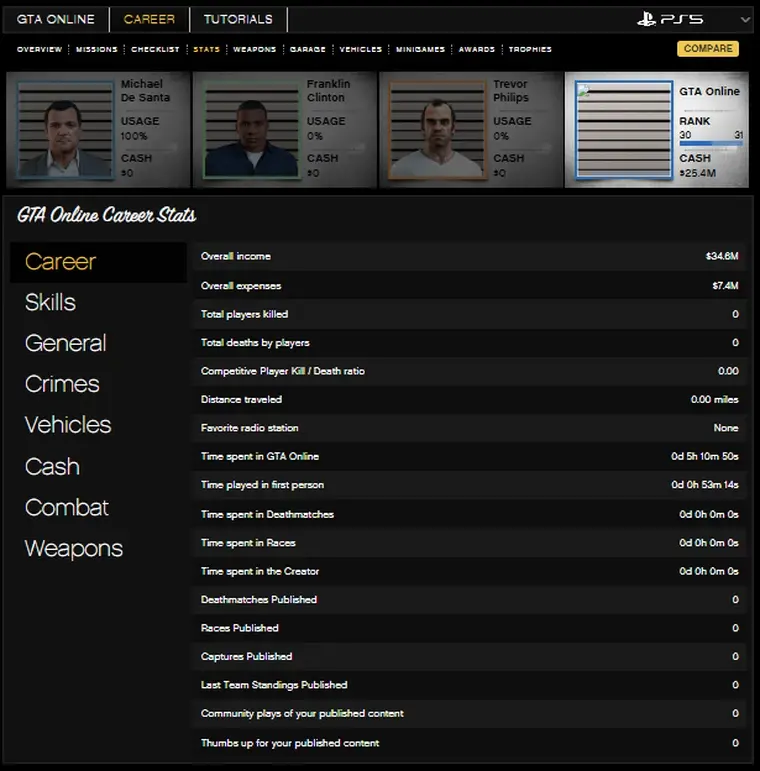Image resolution: width=760 pixels, height=771 pixels.
Task: Open the Combat stats category
Action: pyautogui.click(x=67, y=507)
